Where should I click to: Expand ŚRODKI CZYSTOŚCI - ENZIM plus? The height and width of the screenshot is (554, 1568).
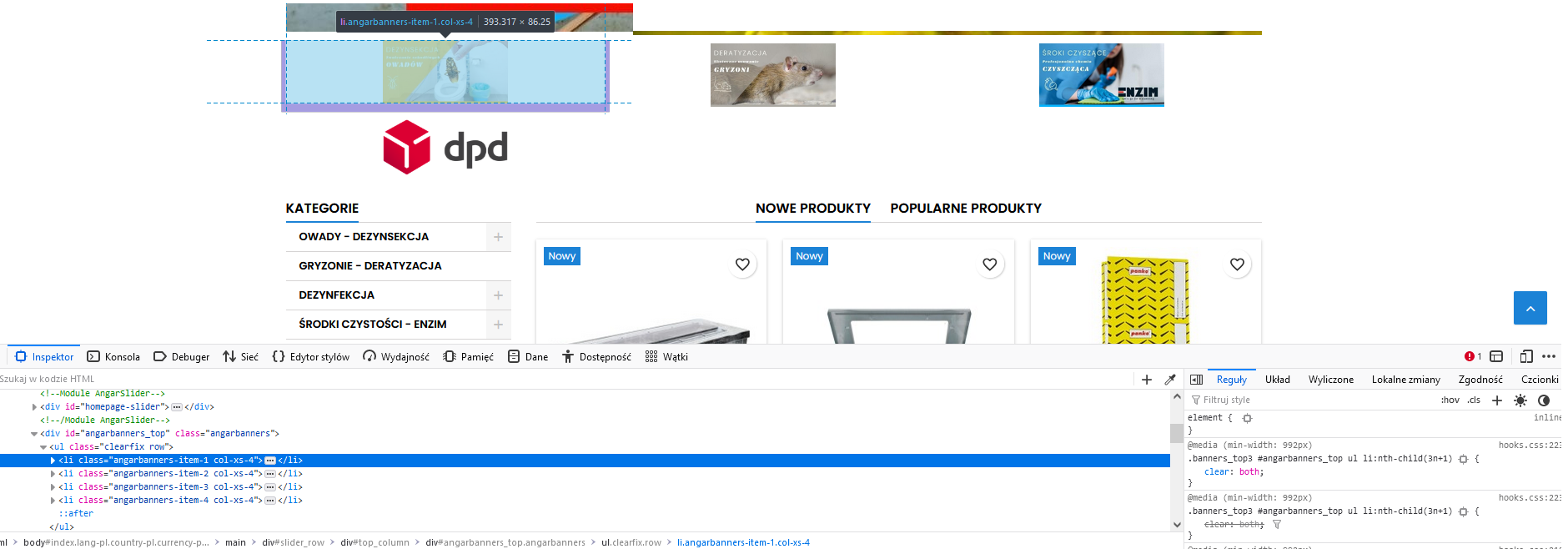pos(498,325)
